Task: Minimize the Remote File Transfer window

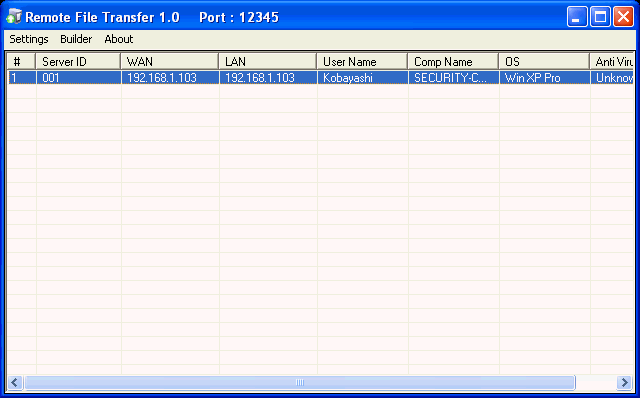Action: (x=577, y=17)
